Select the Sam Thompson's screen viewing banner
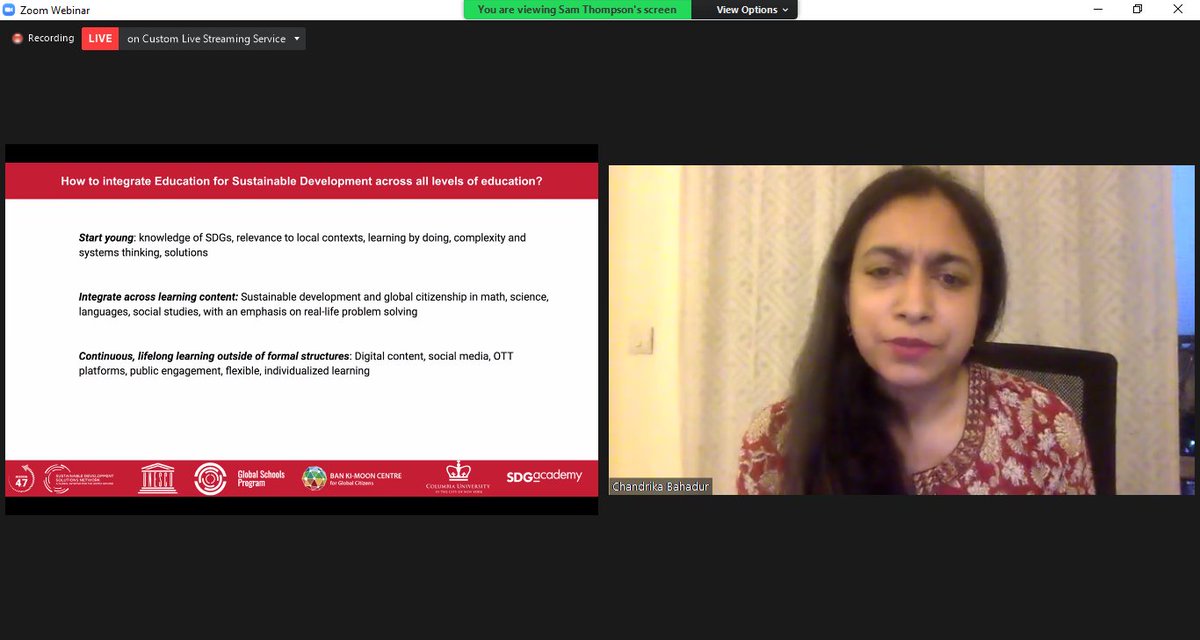 (x=575, y=9)
